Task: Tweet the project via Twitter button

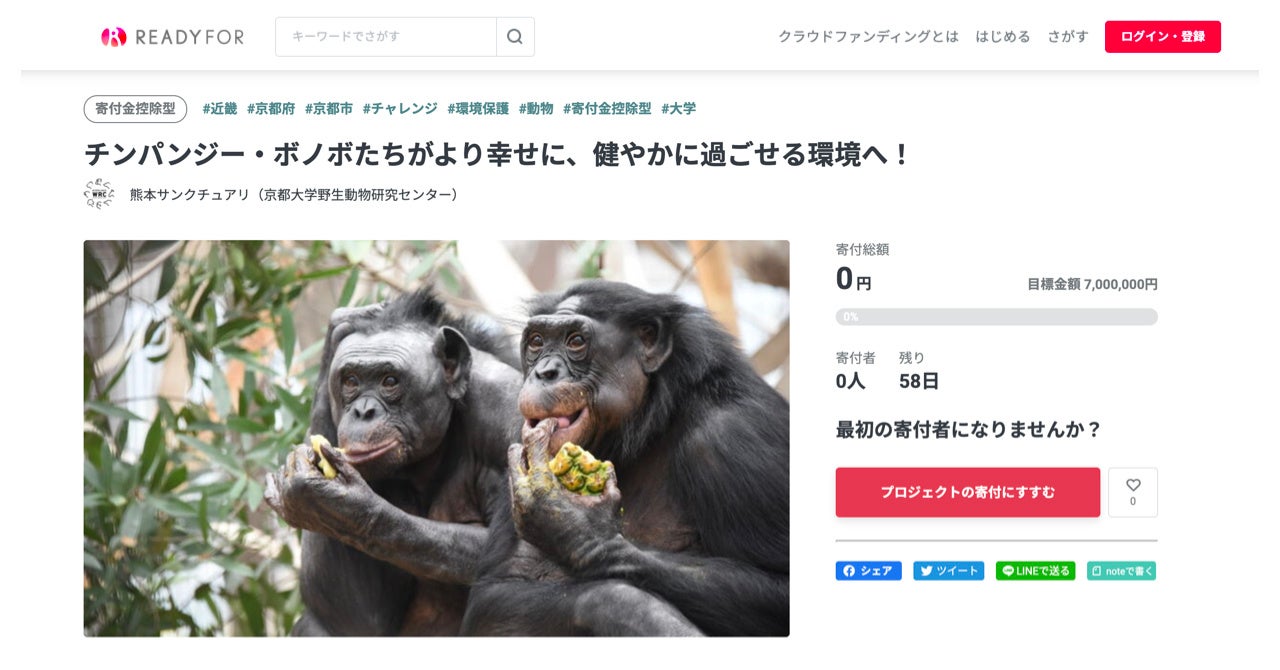Action: pyautogui.click(x=948, y=571)
